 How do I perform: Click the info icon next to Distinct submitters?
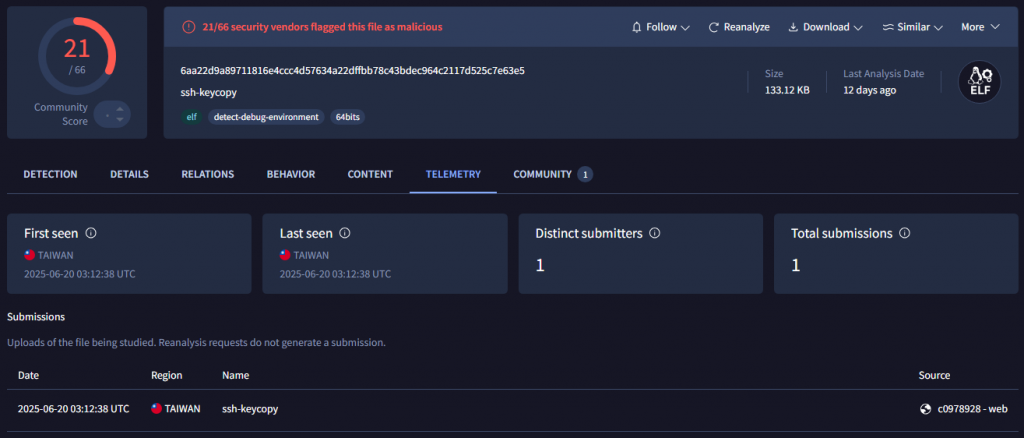click(655, 233)
